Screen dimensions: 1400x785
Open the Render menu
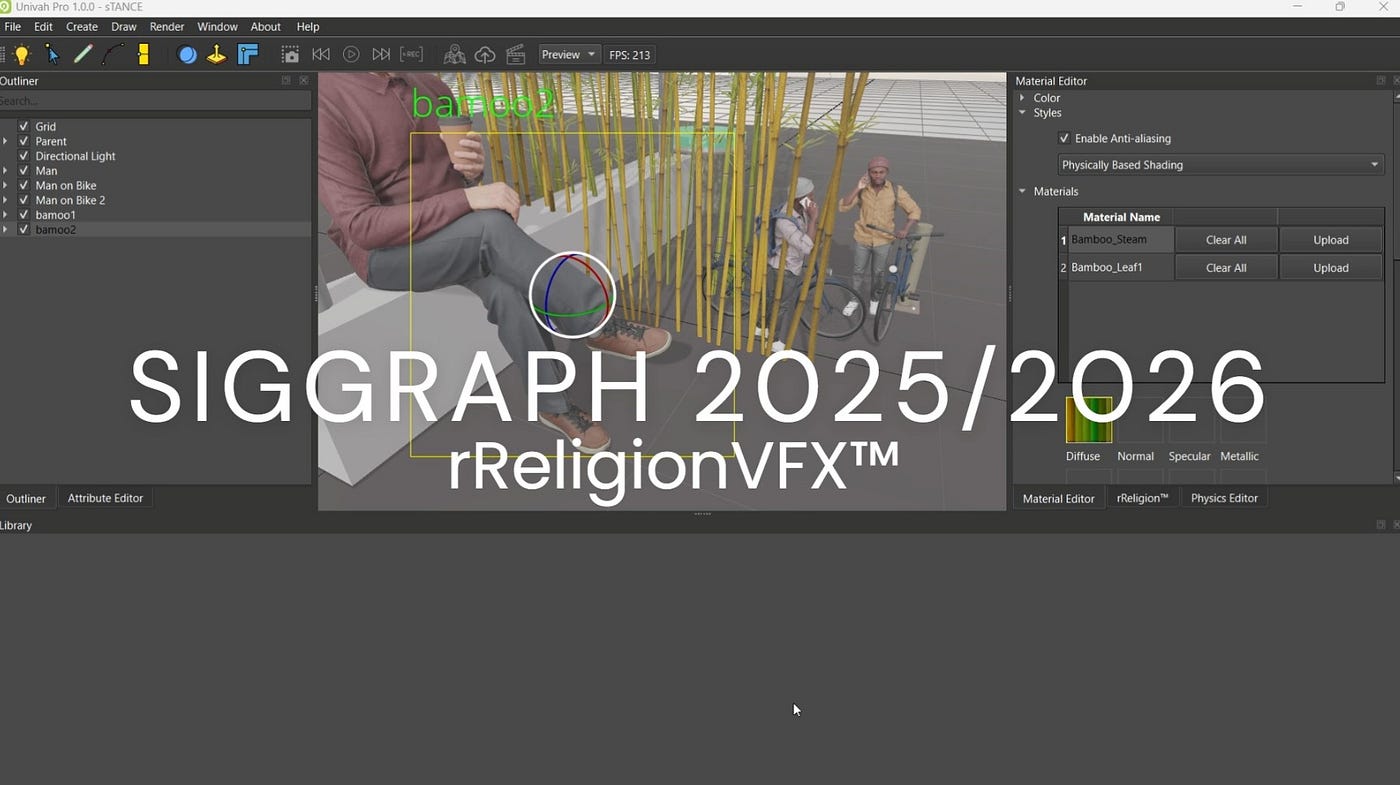(167, 27)
